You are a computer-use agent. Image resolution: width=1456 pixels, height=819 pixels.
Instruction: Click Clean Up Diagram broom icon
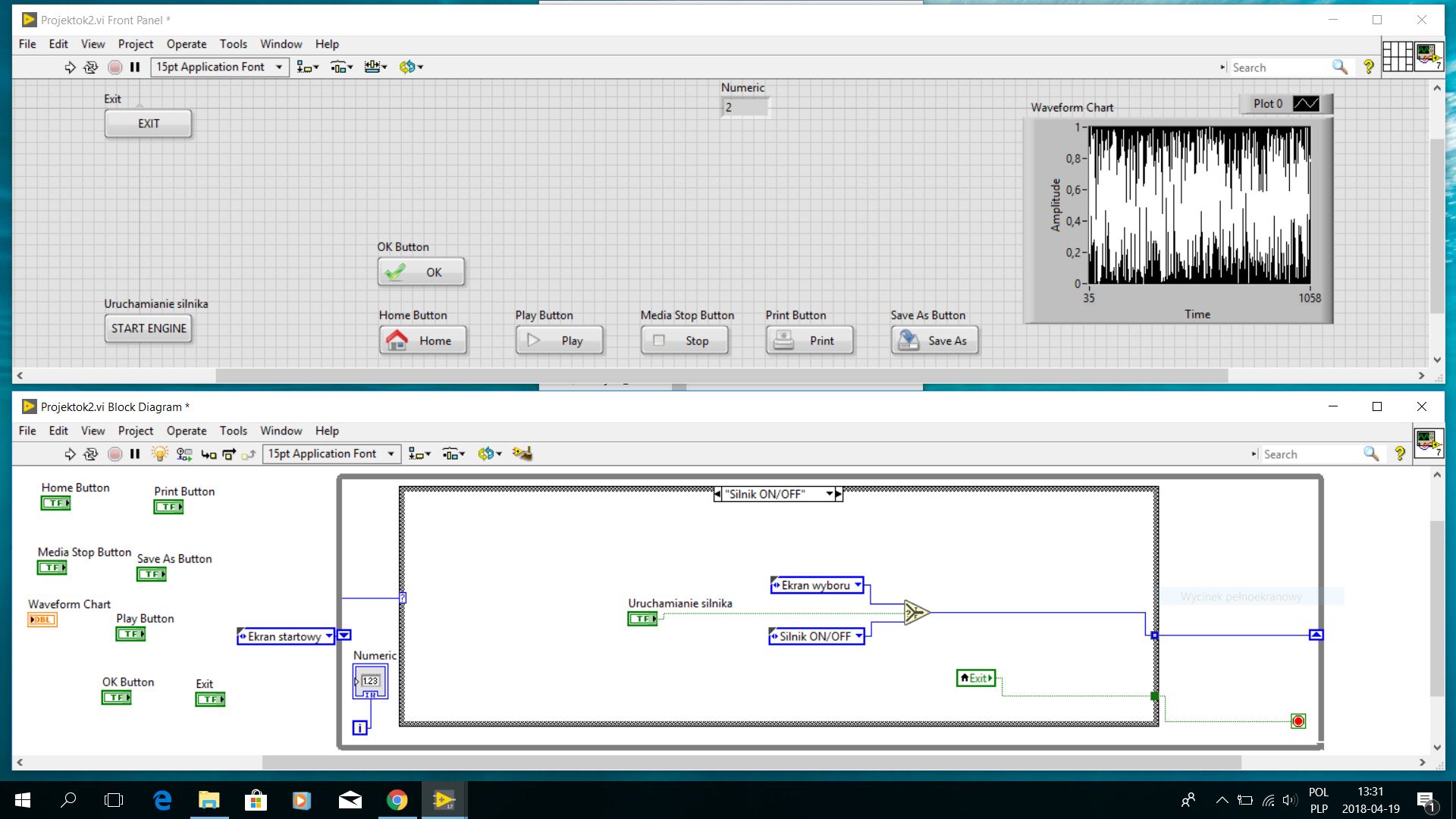tap(522, 454)
